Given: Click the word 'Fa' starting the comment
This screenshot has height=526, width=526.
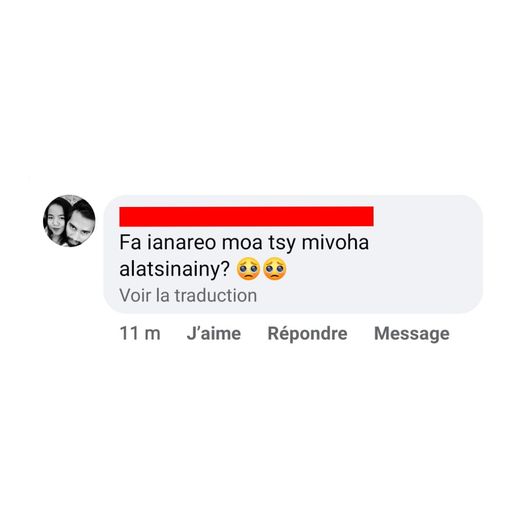Looking at the screenshot, I should click(130, 243).
